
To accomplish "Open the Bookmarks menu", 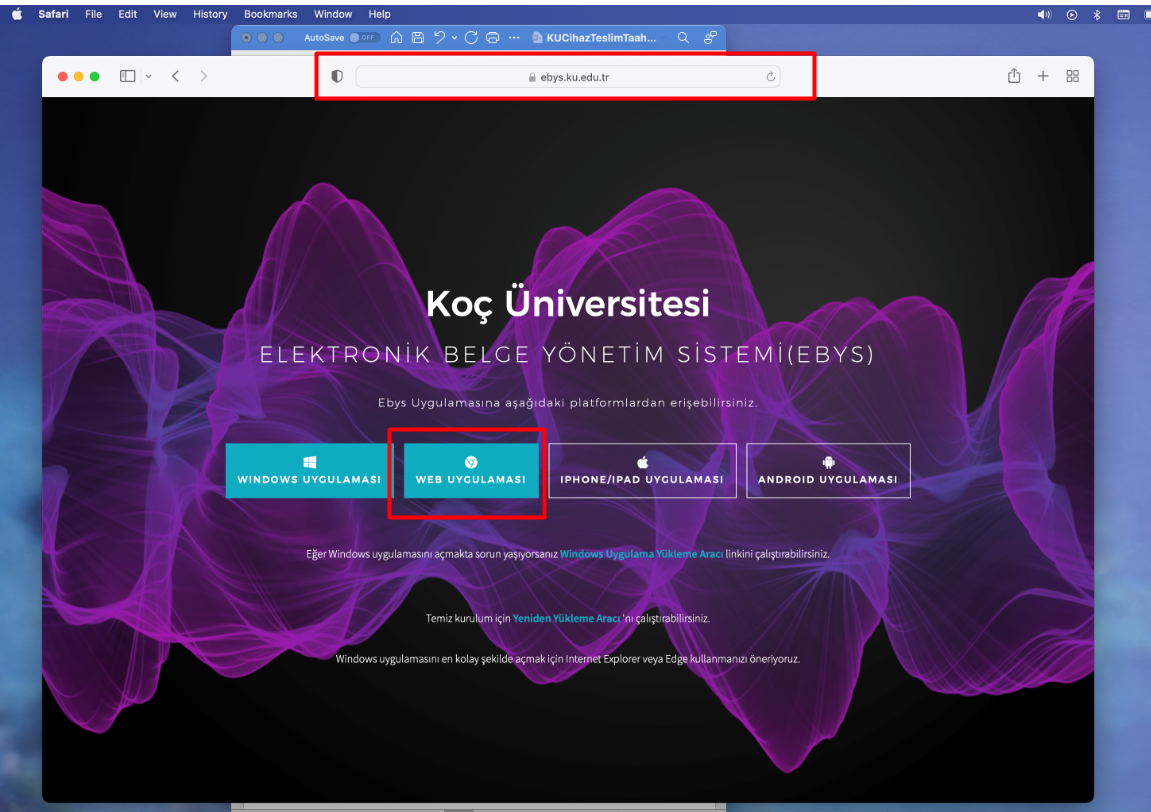I will tap(270, 14).
